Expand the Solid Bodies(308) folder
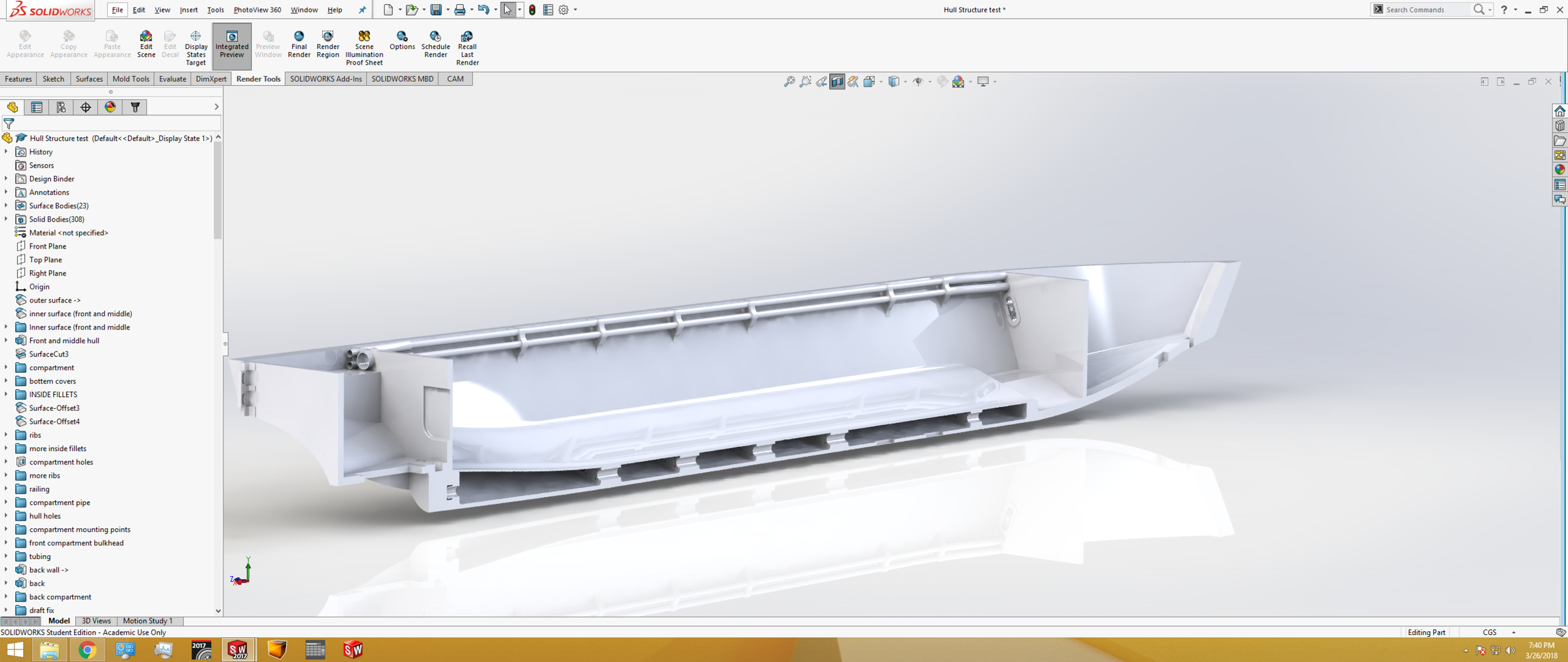The width and height of the screenshot is (1568, 662). (6, 219)
